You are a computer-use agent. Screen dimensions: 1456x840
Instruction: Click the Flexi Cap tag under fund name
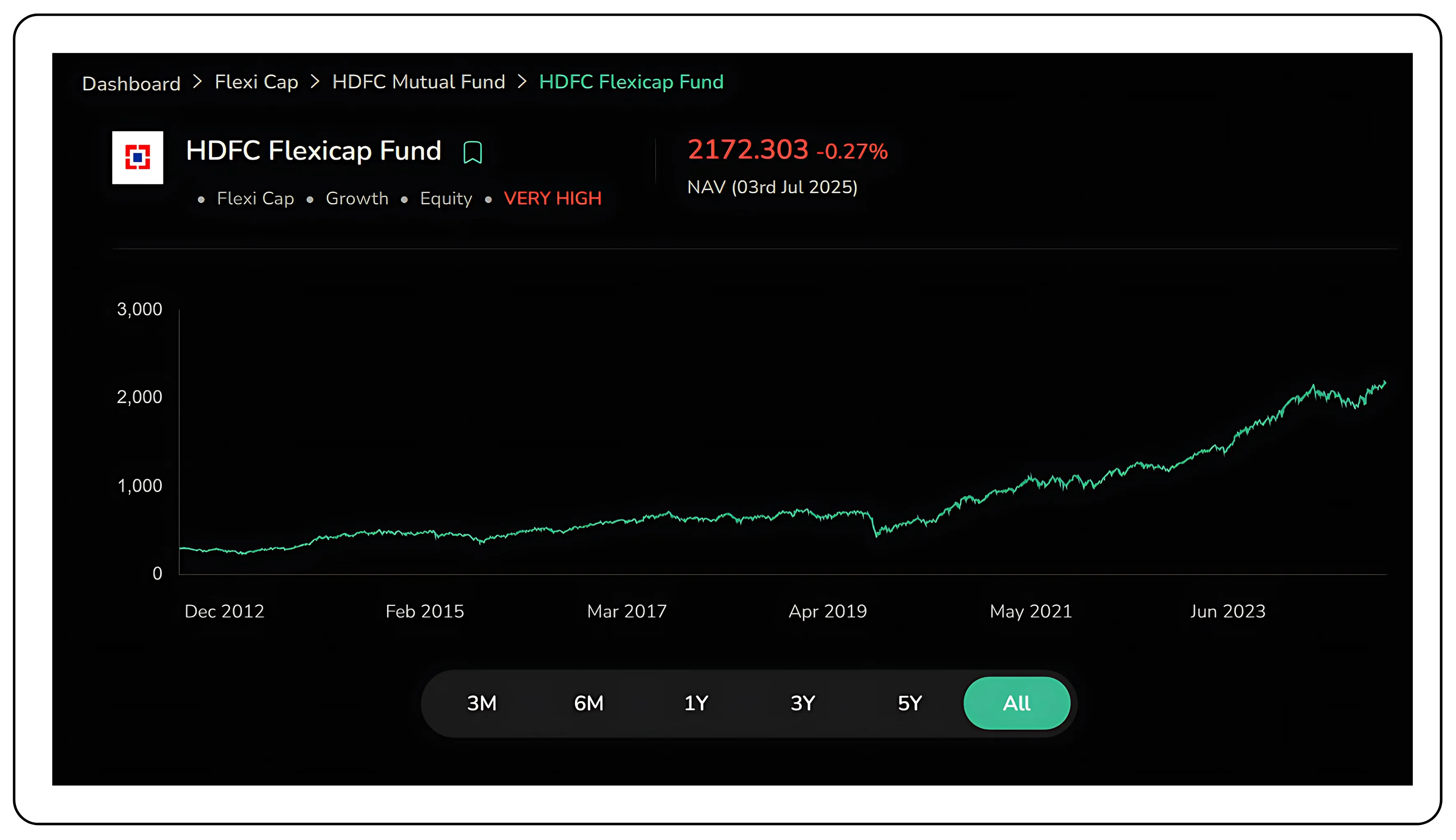pyautogui.click(x=256, y=198)
